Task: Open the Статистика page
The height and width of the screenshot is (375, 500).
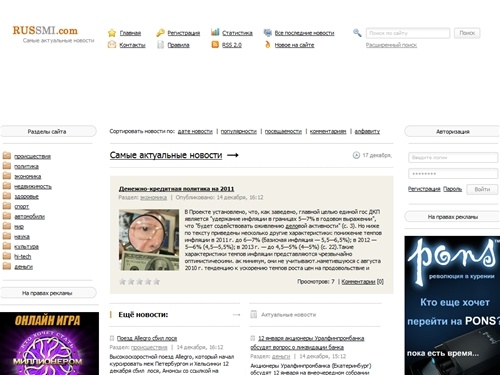Action: [237, 33]
